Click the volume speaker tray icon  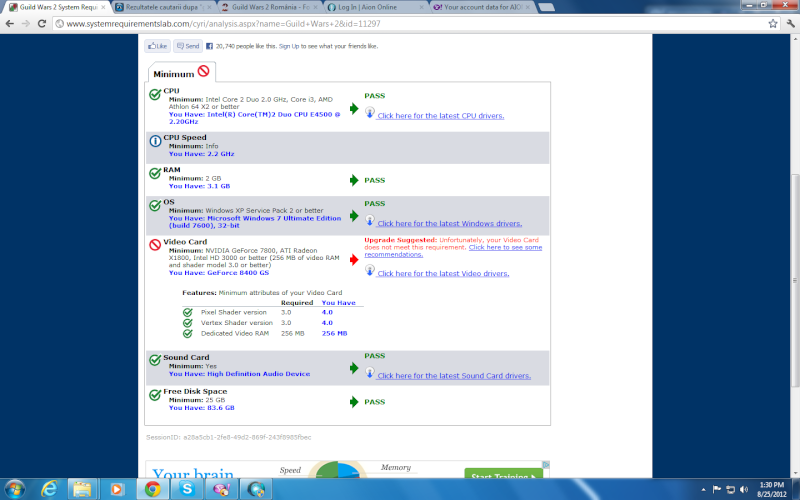[x=744, y=489]
